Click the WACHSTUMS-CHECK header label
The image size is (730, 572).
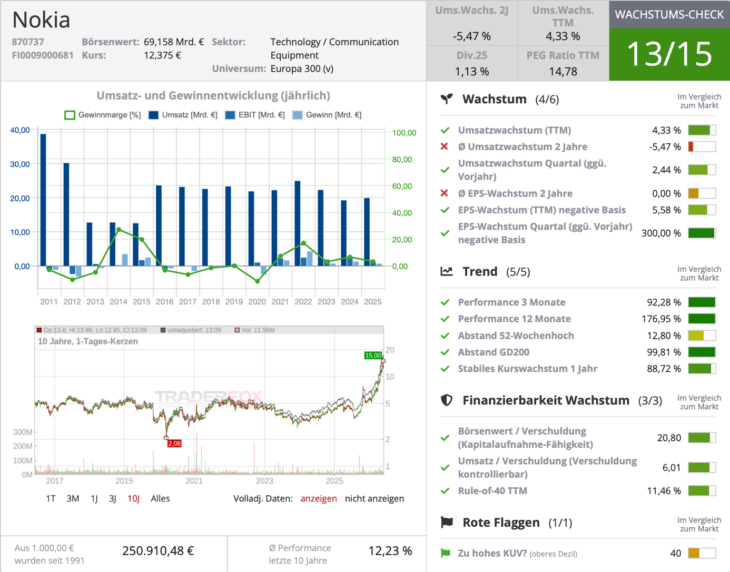669,14
